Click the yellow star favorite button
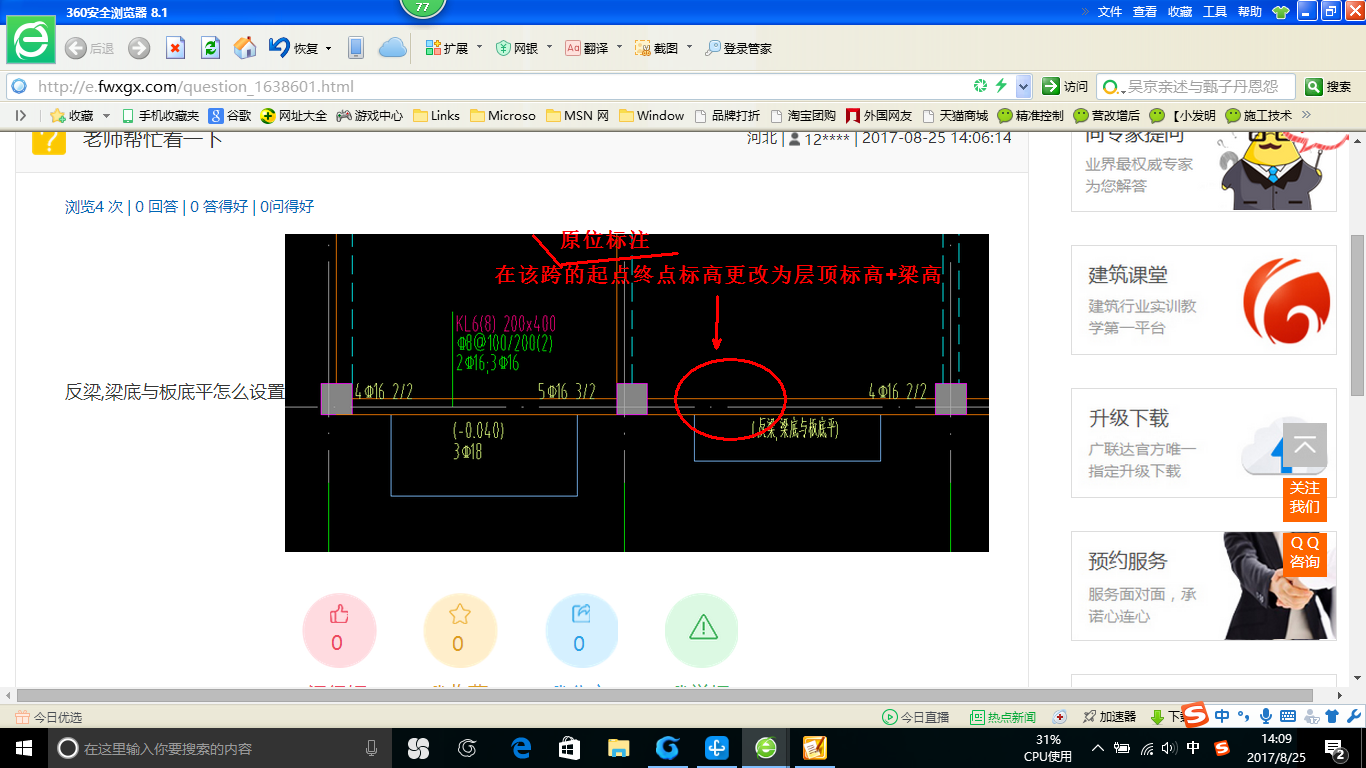This screenshot has width=1366, height=768. (x=460, y=630)
